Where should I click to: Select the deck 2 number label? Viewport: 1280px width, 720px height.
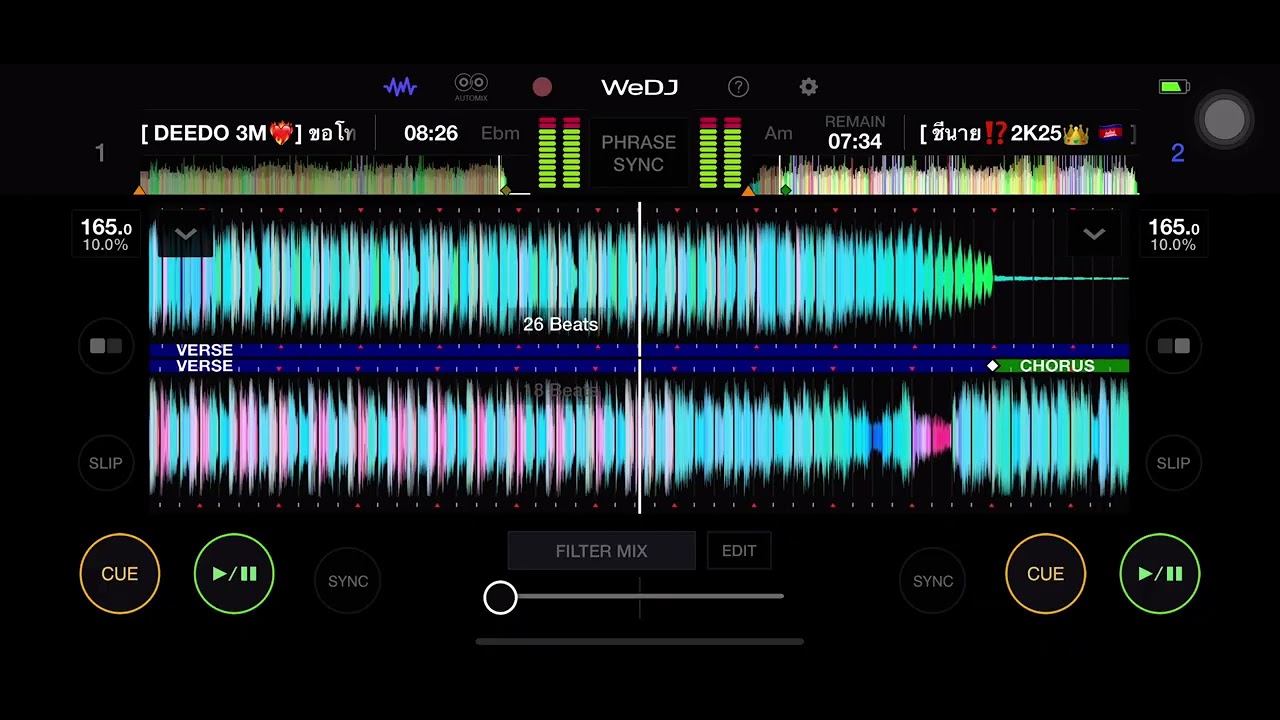coord(1177,153)
